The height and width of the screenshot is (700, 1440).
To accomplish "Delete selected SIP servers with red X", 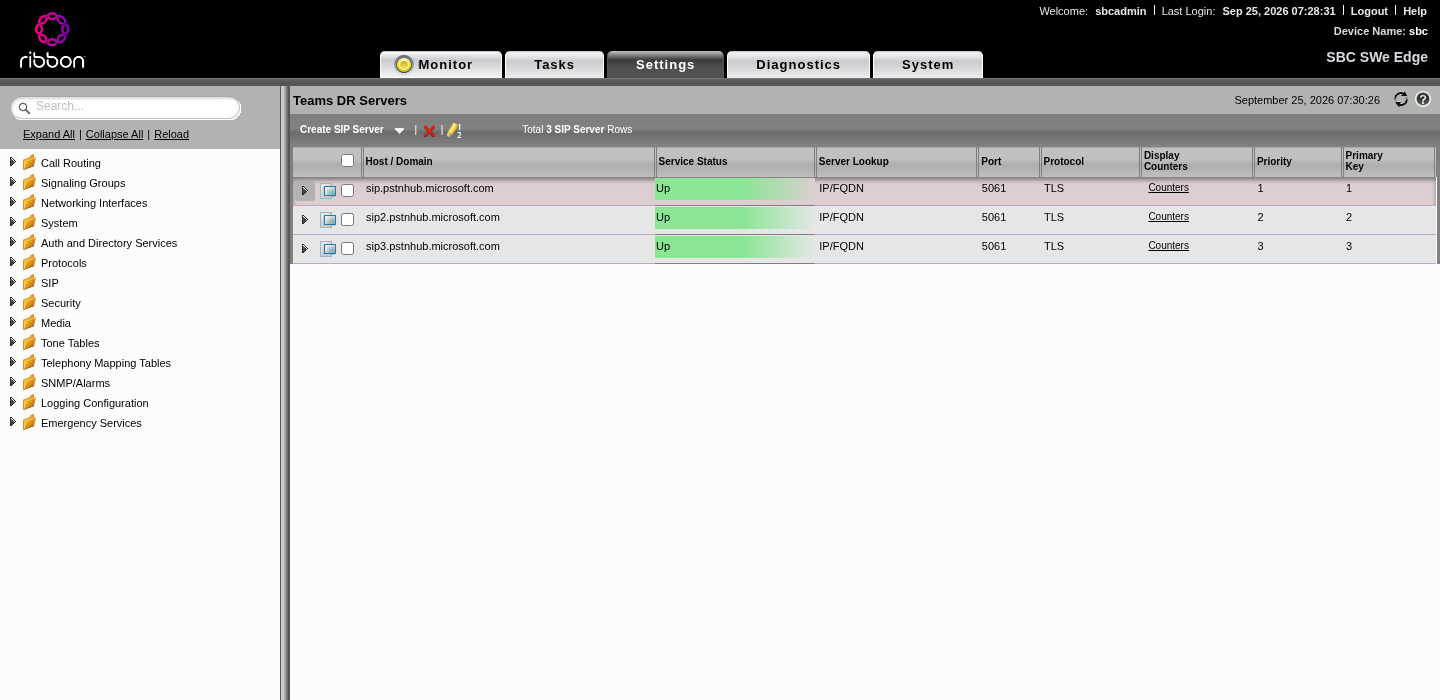I will point(429,130).
